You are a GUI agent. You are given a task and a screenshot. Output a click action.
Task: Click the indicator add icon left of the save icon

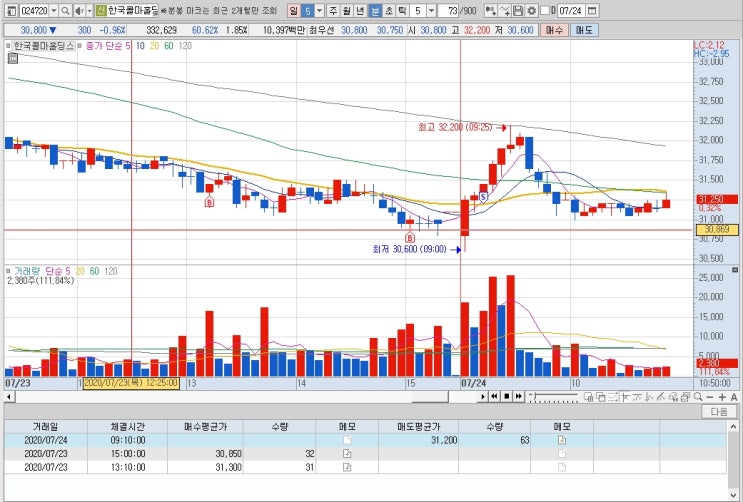pos(505,10)
